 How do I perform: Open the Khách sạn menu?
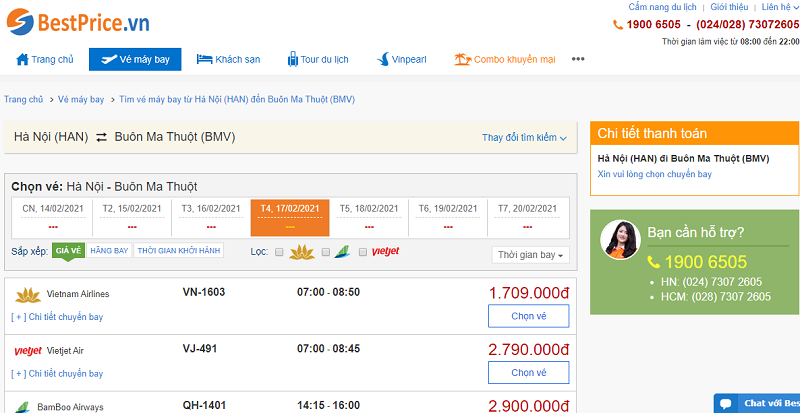coord(229,59)
